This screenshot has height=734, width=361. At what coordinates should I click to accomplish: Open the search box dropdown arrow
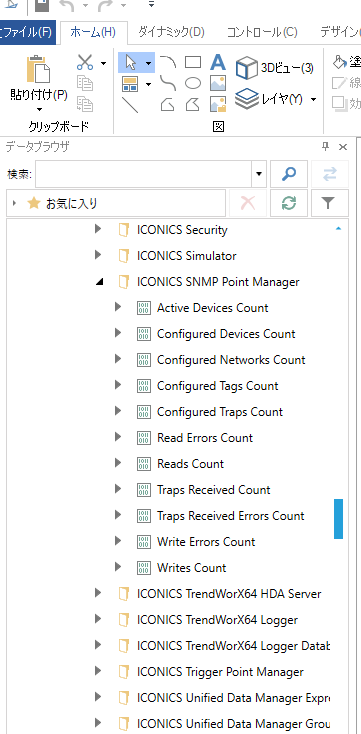coord(259,174)
